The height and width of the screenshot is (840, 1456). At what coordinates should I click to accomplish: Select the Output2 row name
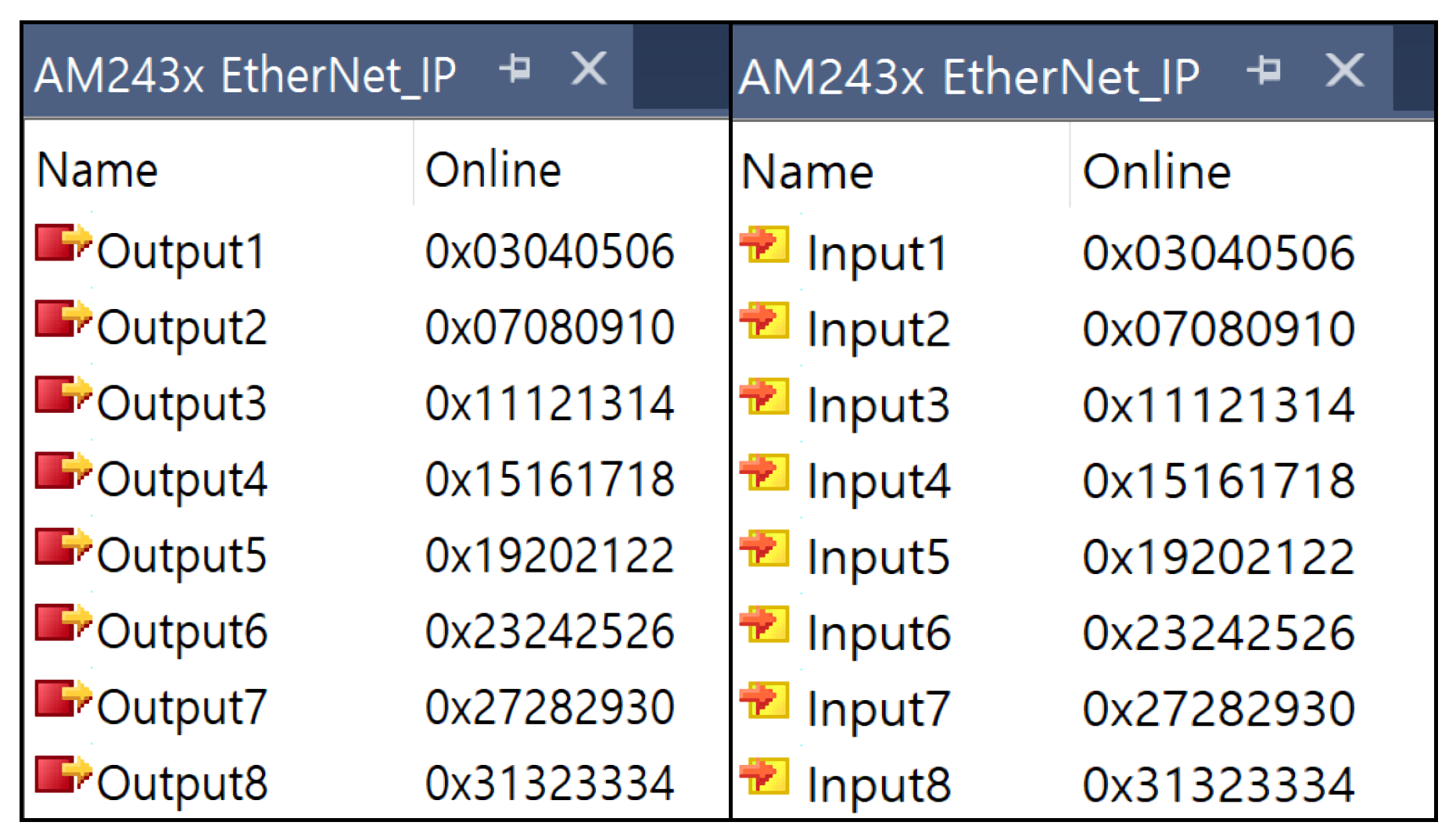pos(181,328)
